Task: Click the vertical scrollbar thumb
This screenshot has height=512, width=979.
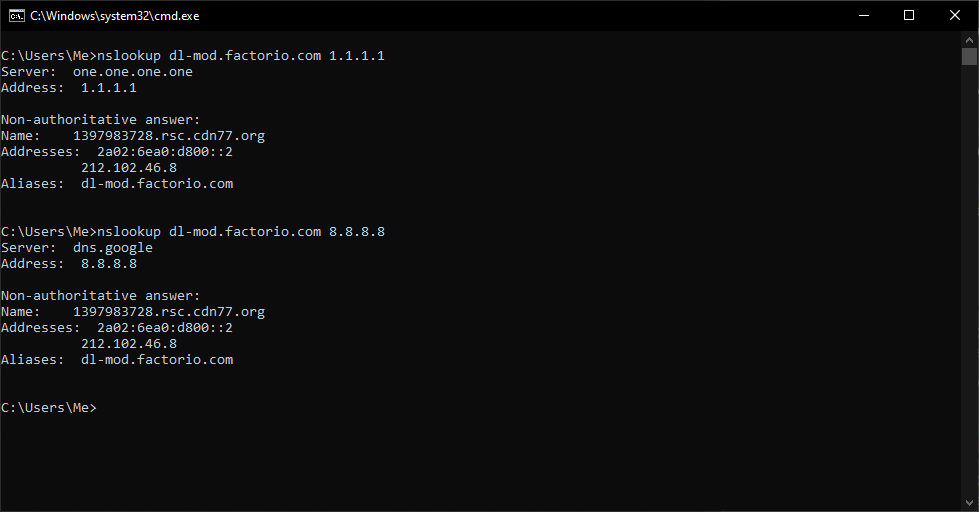Action: [969, 56]
